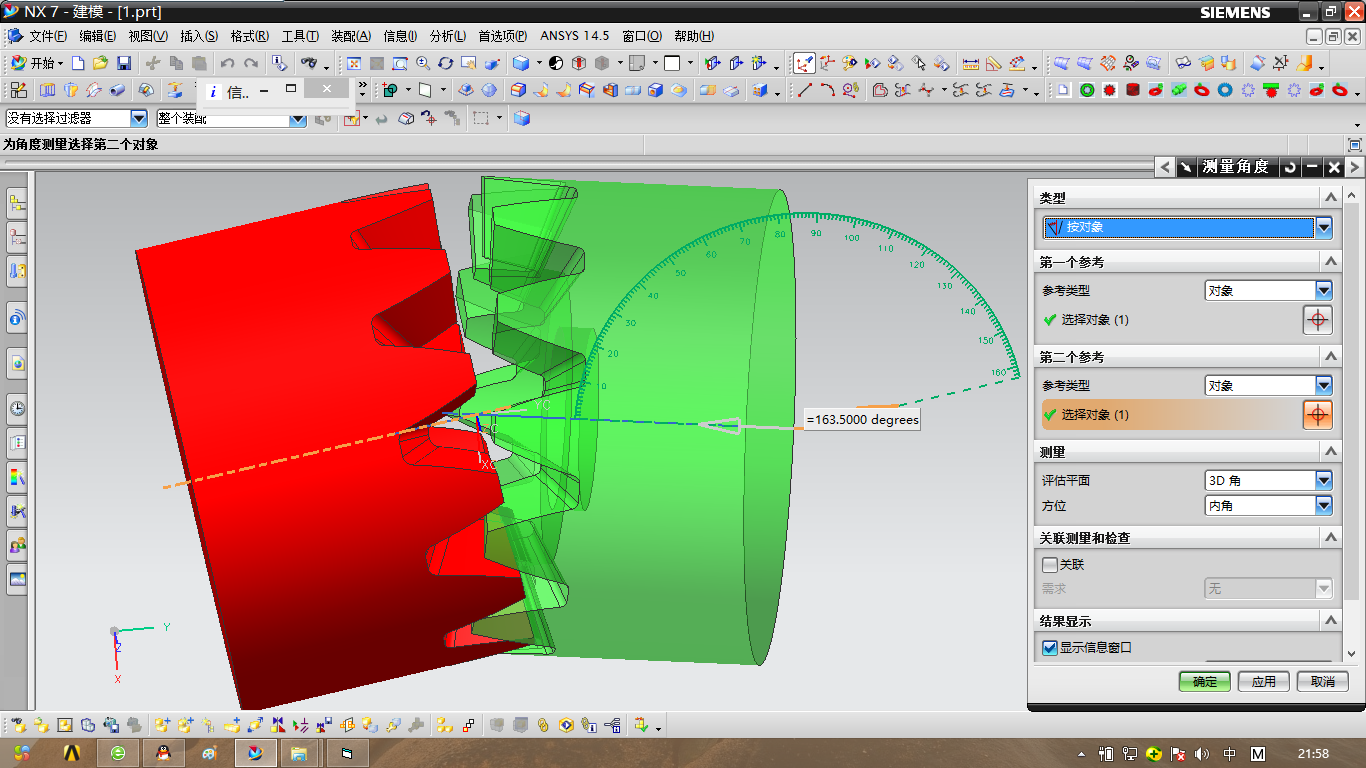Open the 按对象 type dropdown
The image size is (1366, 768).
point(1324,227)
